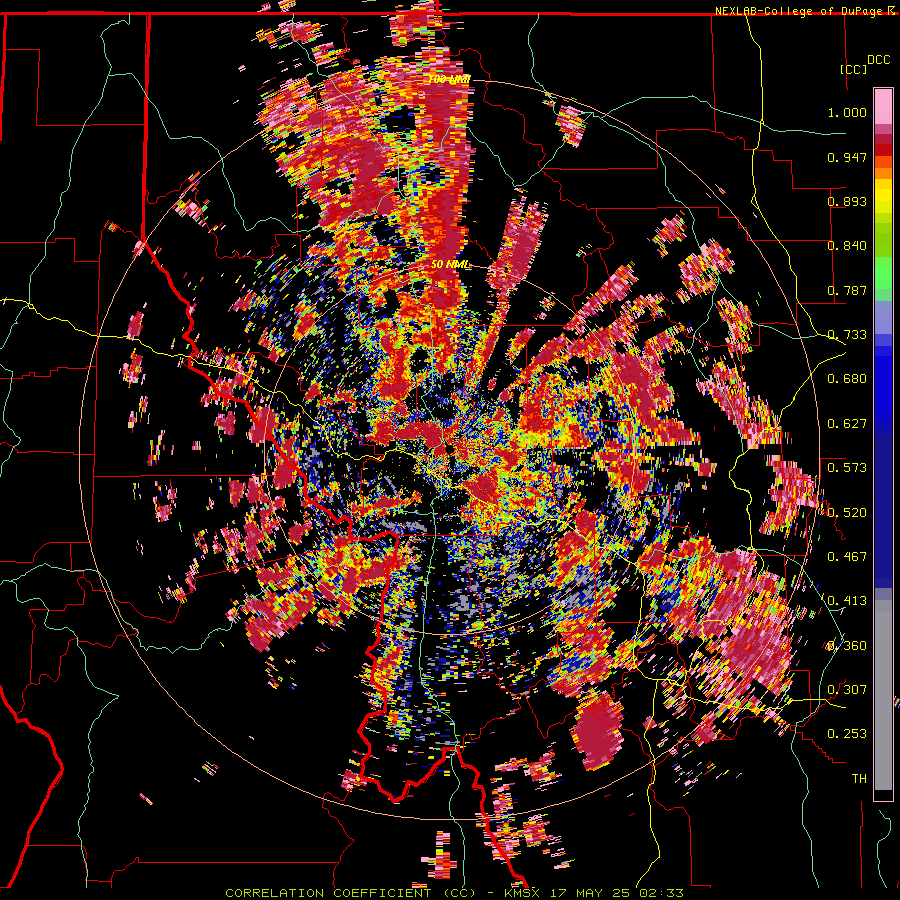Select the 0.947 scale value
900x900 pixels.
847,157
